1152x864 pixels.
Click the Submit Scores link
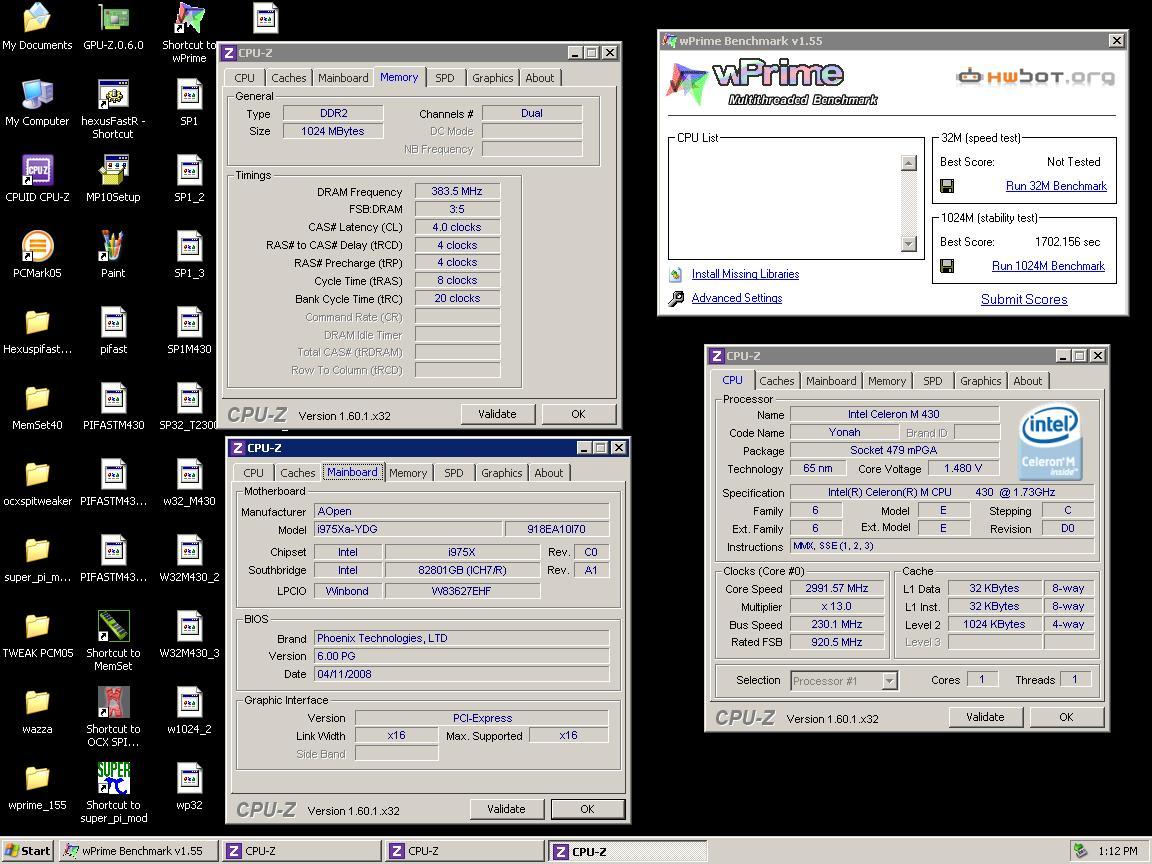coord(1024,299)
